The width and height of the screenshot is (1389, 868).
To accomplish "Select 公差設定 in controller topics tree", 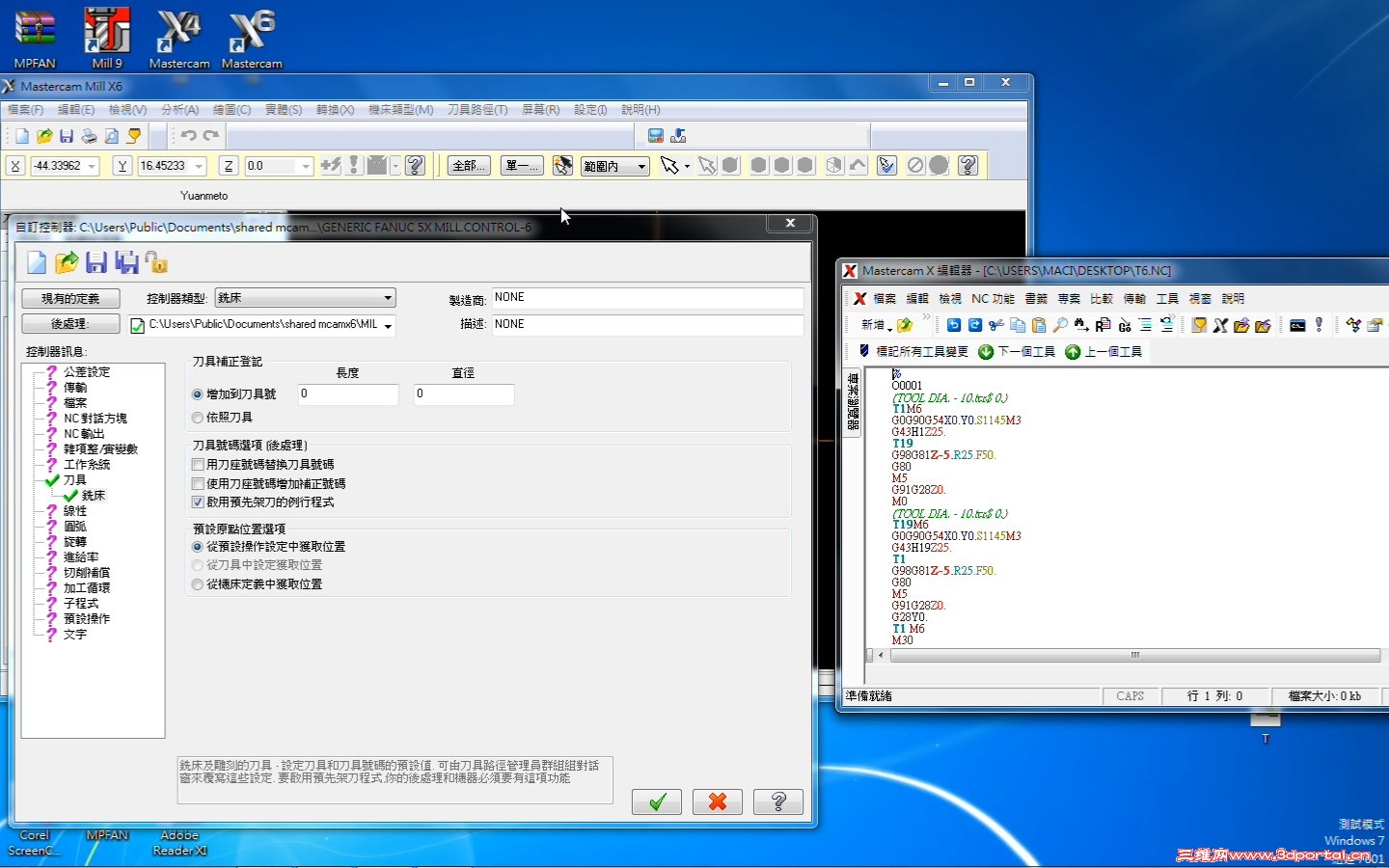I will [x=87, y=372].
